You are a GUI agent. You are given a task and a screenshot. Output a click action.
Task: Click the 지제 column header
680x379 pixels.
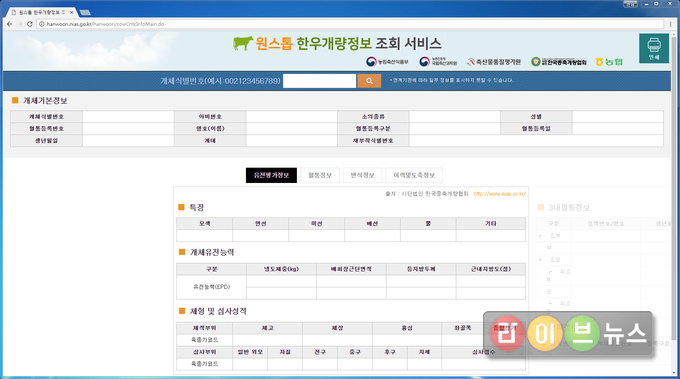[424, 352]
